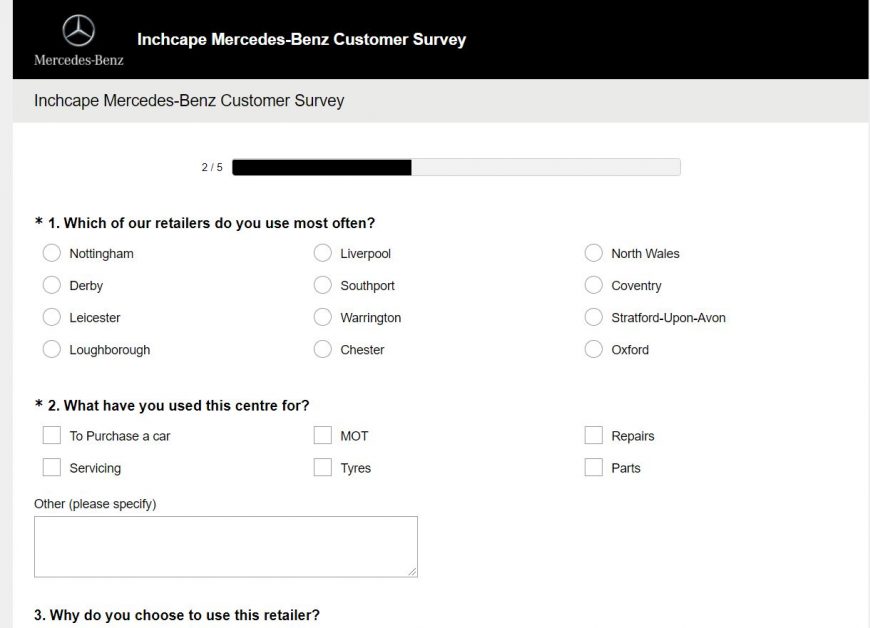Check the To Purchase a car box
870x628 pixels.
(52, 436)
